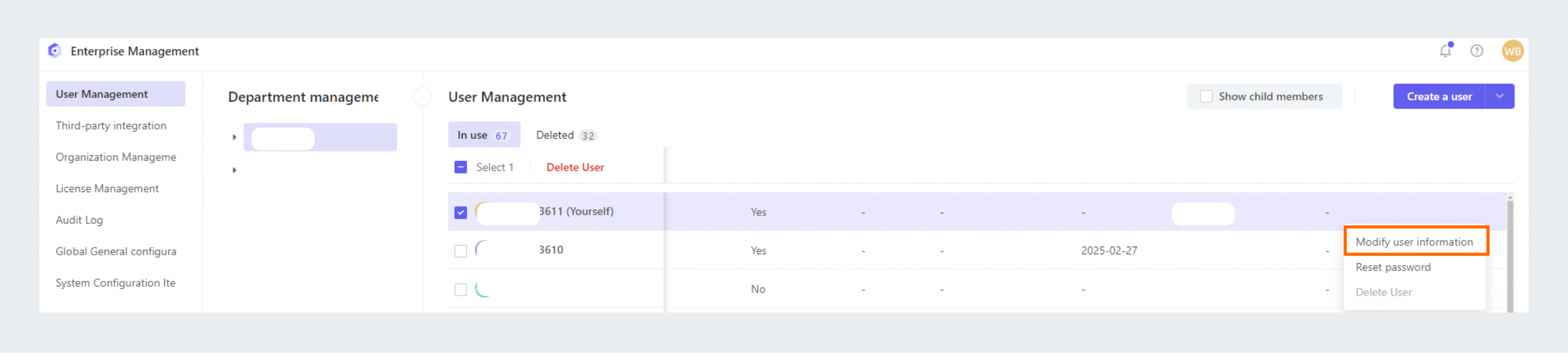Open the Create a user dropdown arrow
Image resolution: width=1568 pixels, height=356 pixels.
(1500, 97)
